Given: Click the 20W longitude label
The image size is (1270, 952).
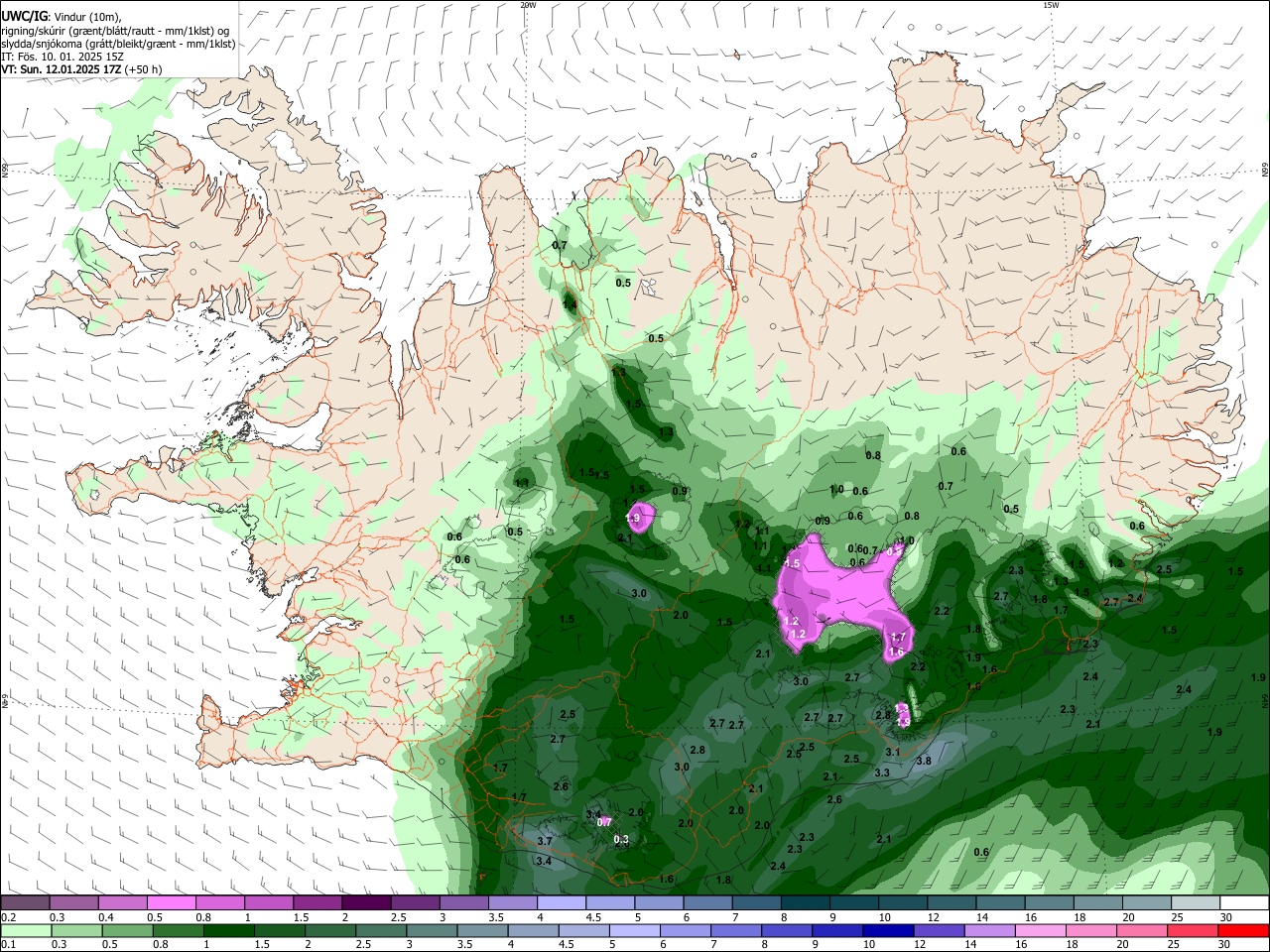Looking at the screenshot, I should tap(528, 5).
